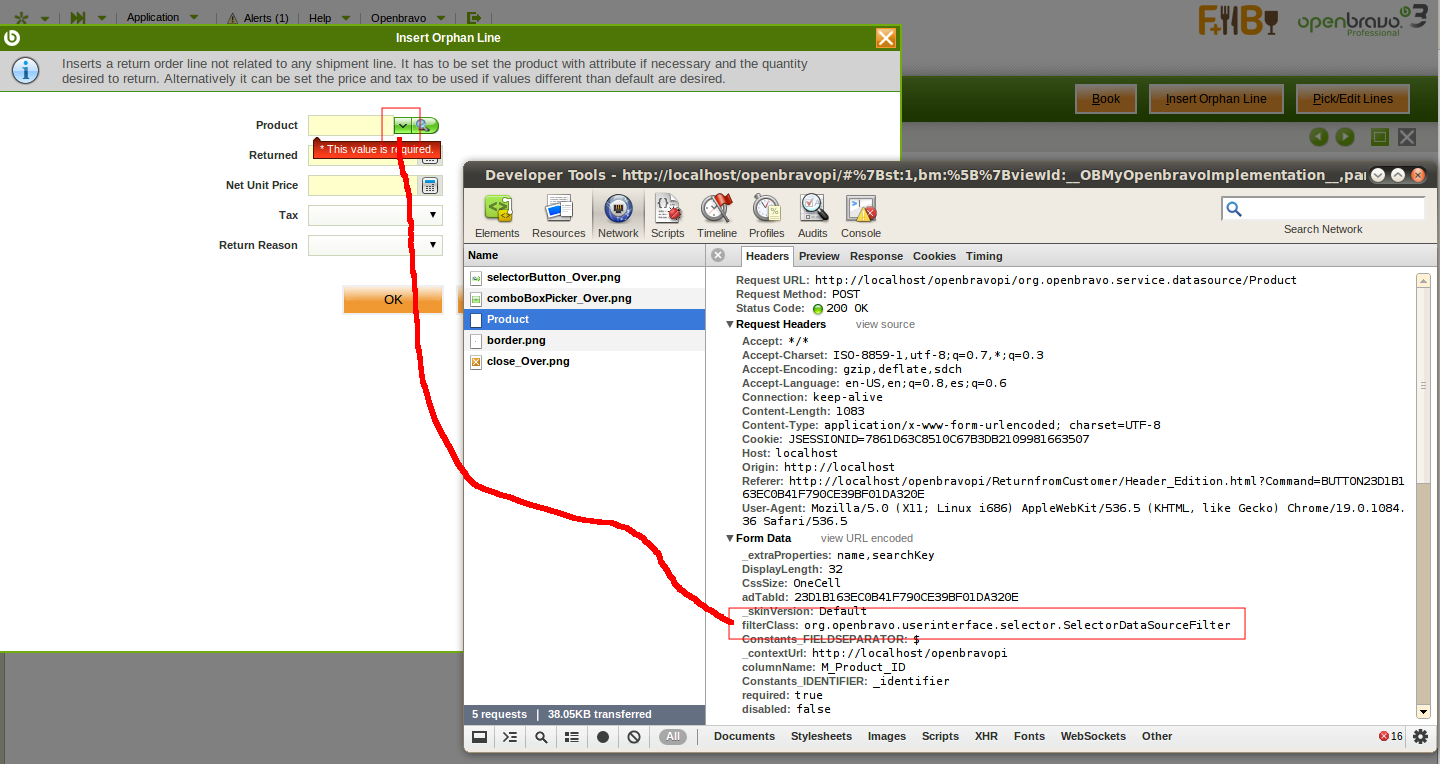Open the Scripts debugger panel
Screen dimensions: 1440x764
click(667, 216)
